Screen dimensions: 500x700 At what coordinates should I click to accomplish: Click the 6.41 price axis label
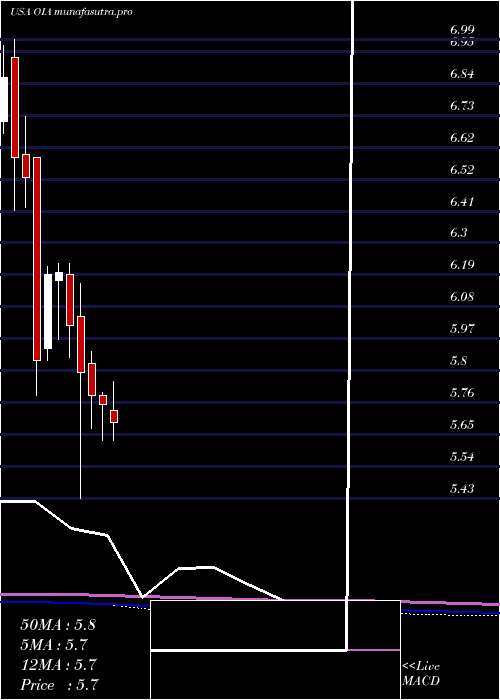click(462, 201)
